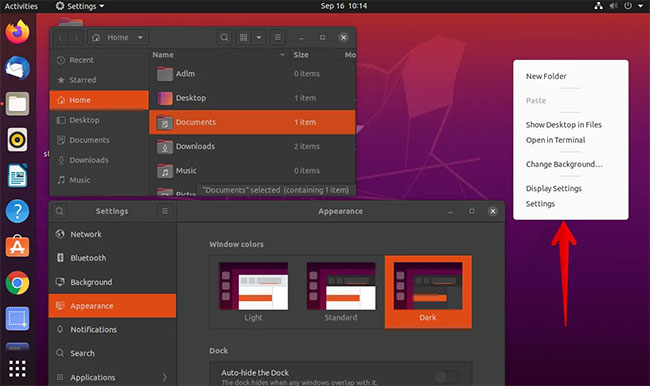
Task: Click the search icon in Settings header
Action: (x=60, y=211)
